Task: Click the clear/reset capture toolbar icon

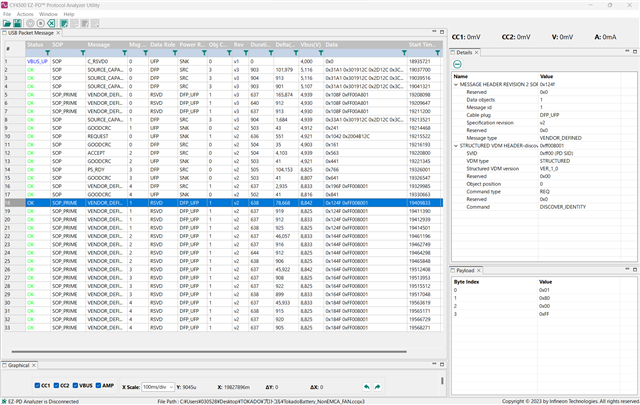Action: 49,21
